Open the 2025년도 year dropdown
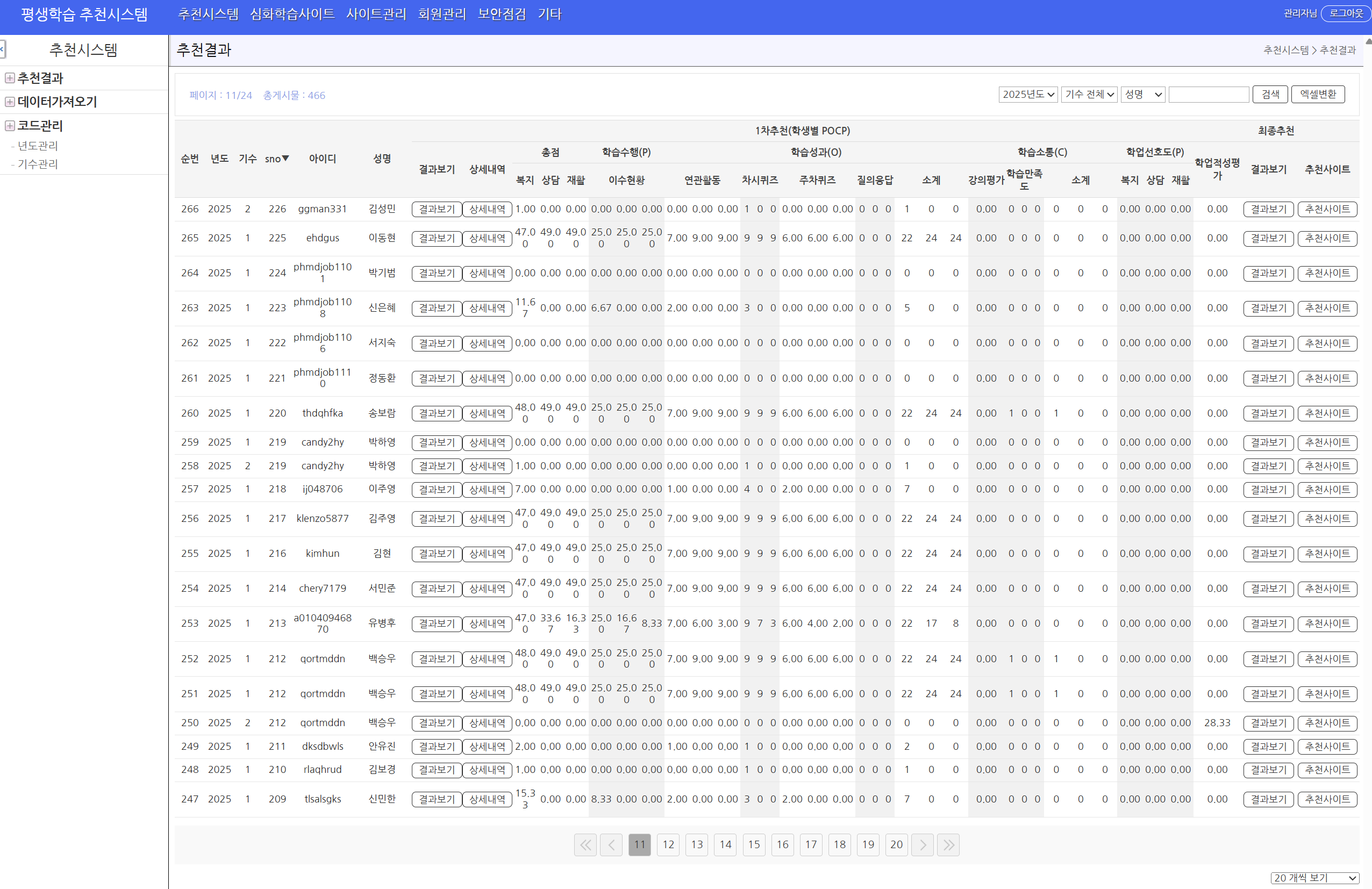 [1027, 95]
